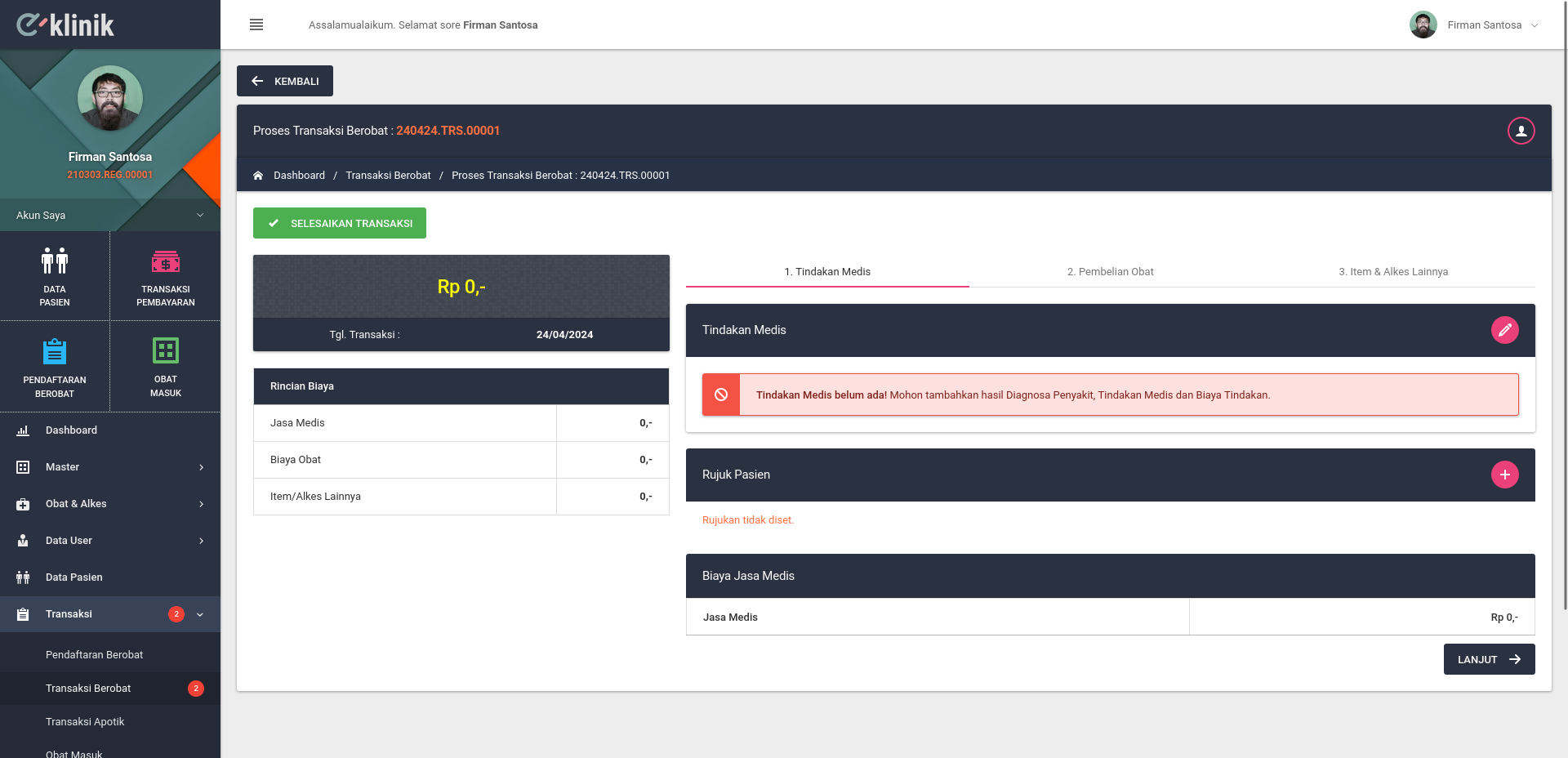
Task: Open Transaksi Pembayaran cash icon
Action: click(166, 261)
